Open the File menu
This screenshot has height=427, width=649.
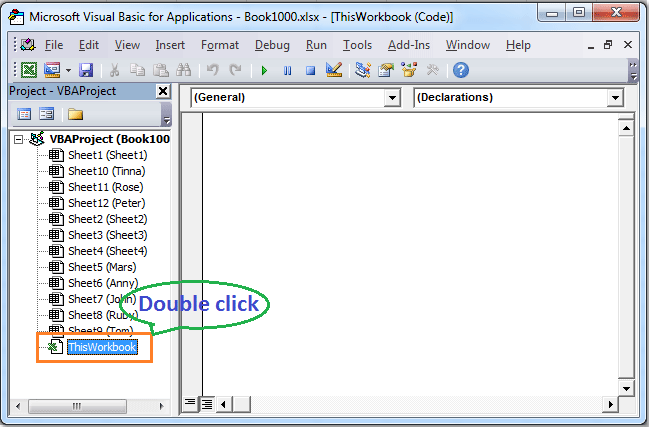[54, 45]
